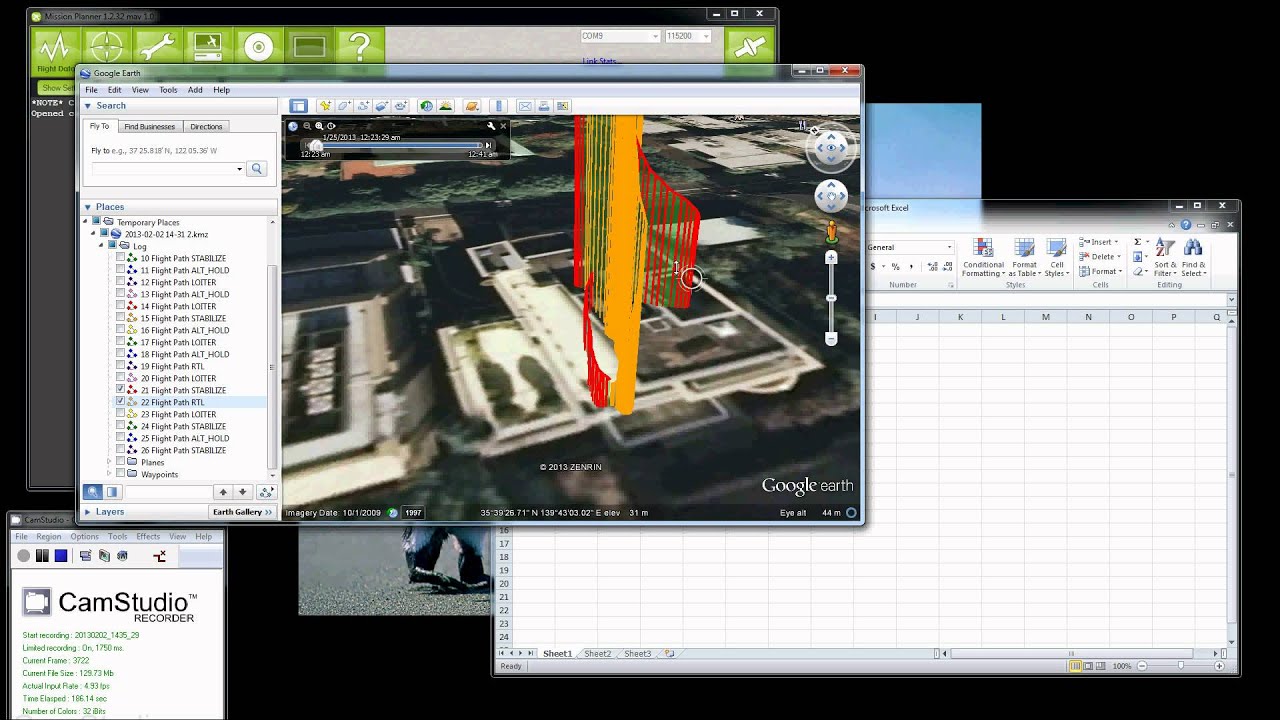
Task: Click the Add Path toolbar icon
Action: point(363,106)
